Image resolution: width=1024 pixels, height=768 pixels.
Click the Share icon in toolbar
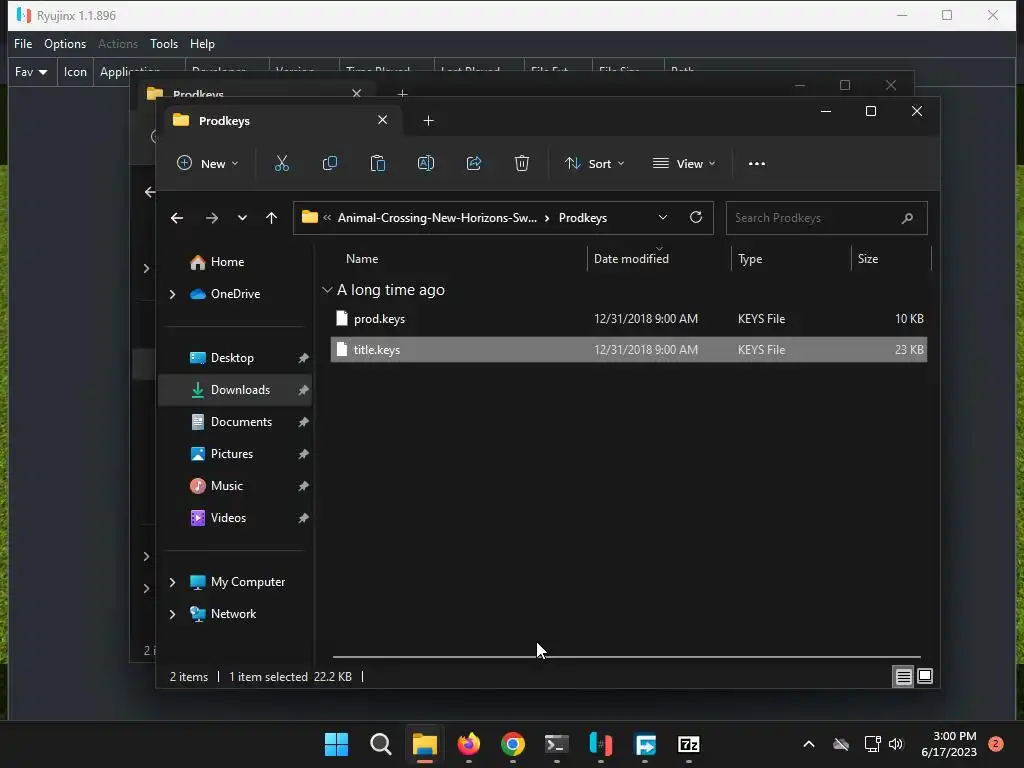point(473,163)
